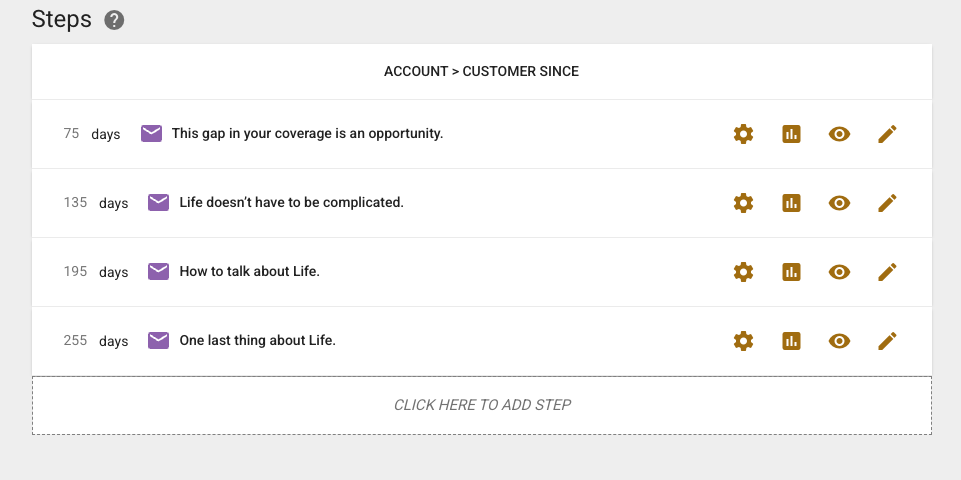This screenshot has width=961, height=480.
Task: Edit the 'Life doesn't have to be complicated' step
Action: tap(887, 203)
